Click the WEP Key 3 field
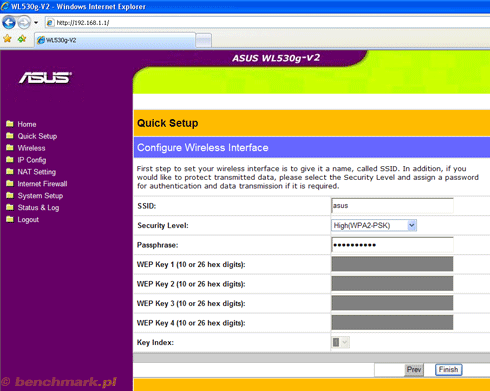The height and width of the screenshot is (391, 490). 392,303
